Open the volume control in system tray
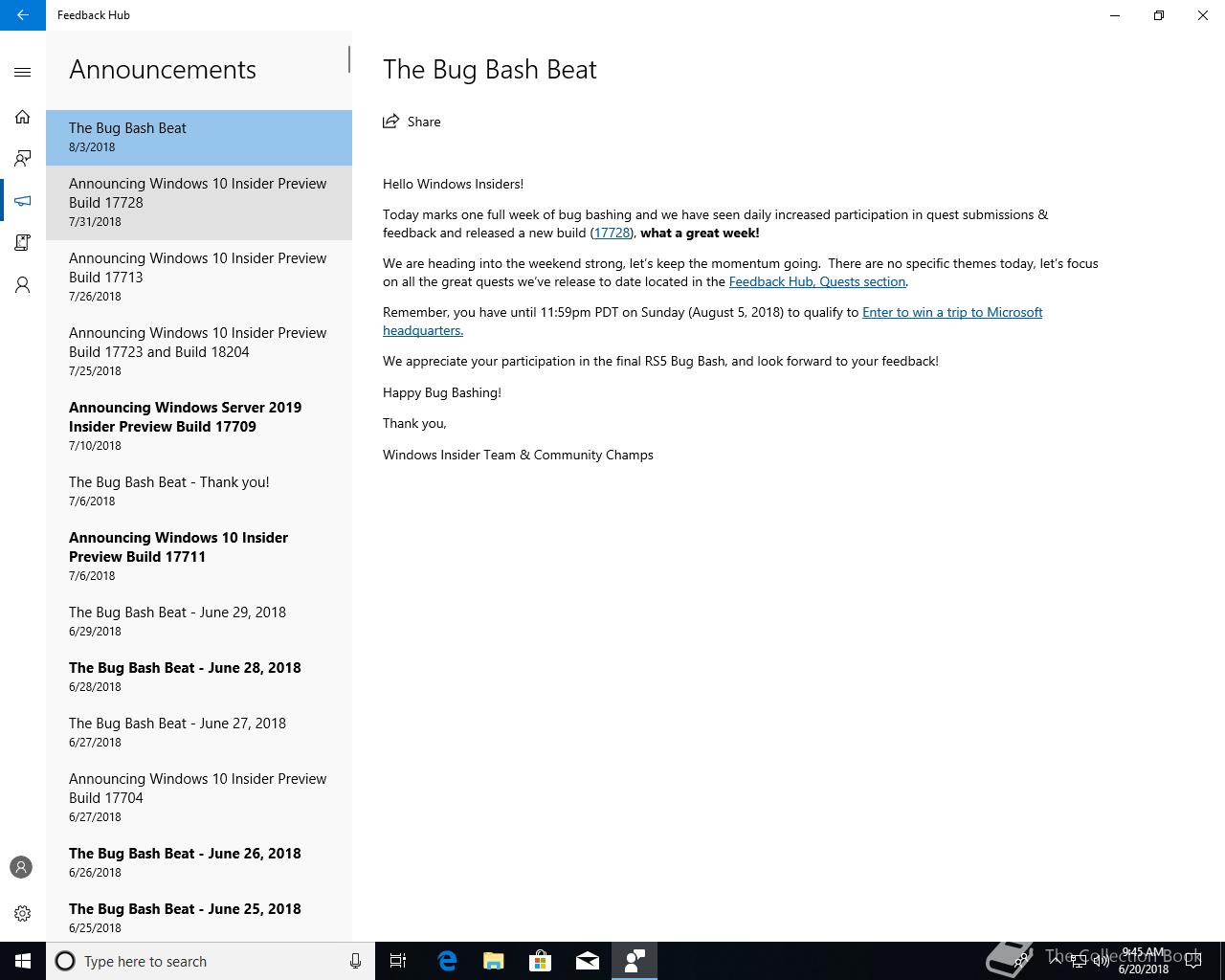The height and width of the screenshot is (980, 1225). [1101, 961]
